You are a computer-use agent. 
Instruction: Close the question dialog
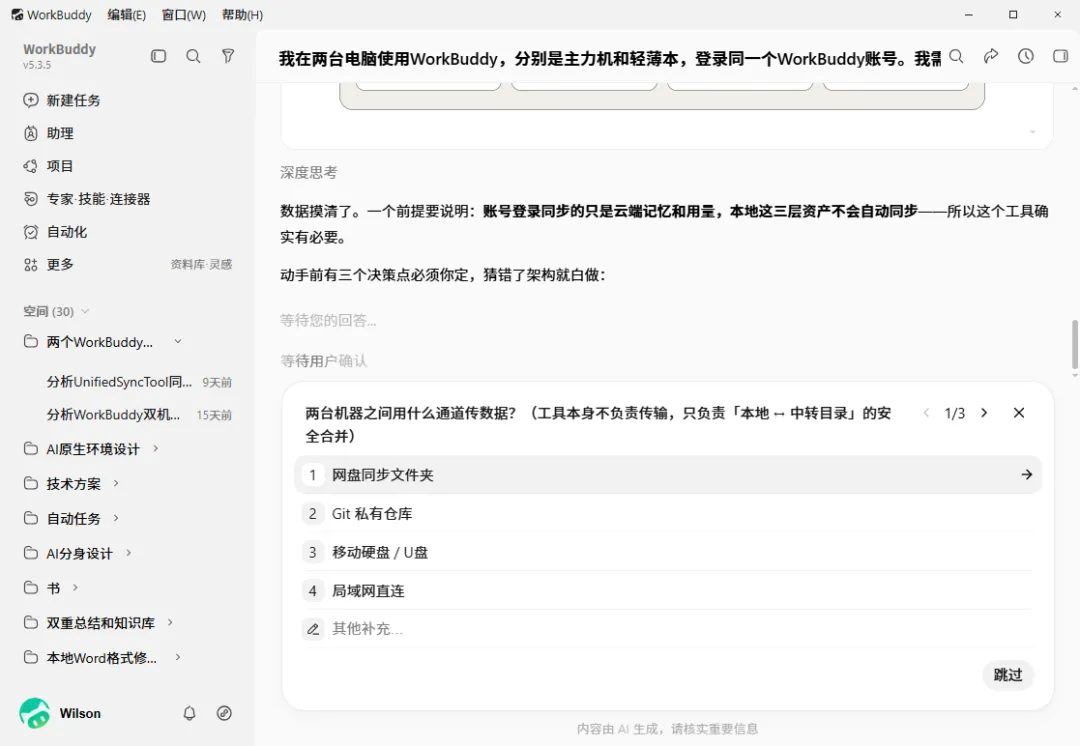(1019, 413)
